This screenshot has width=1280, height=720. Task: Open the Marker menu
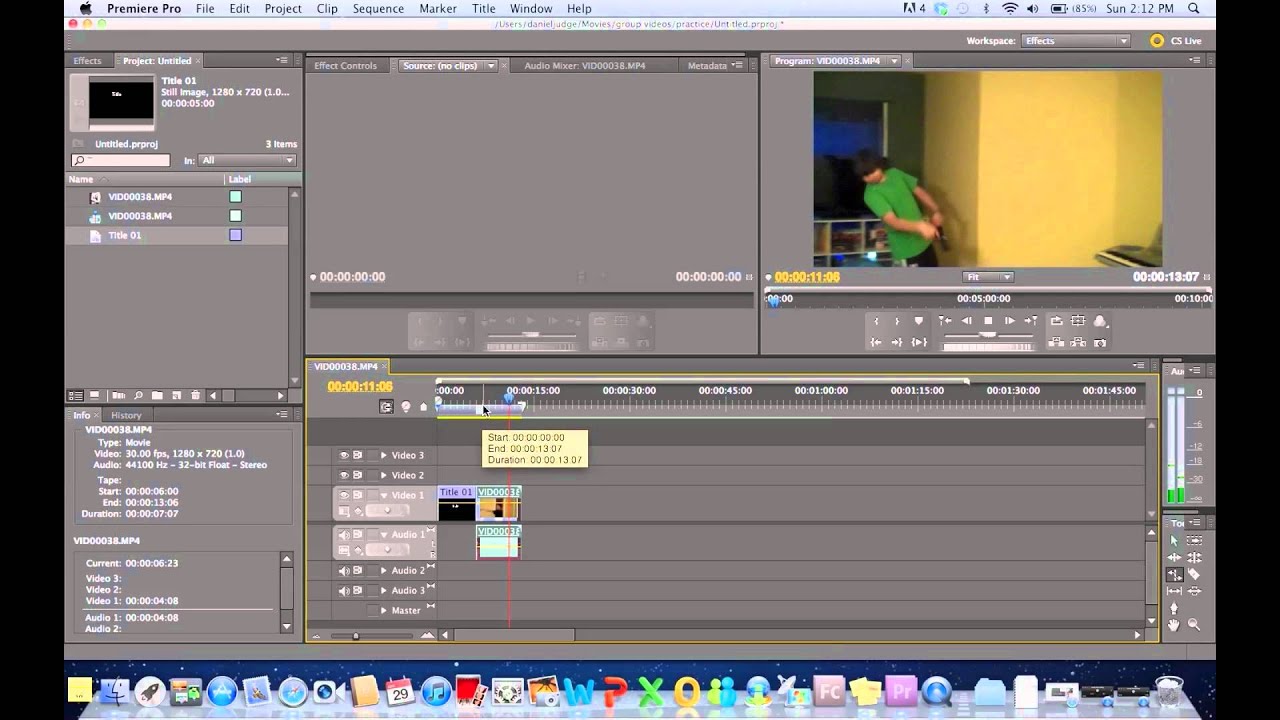pos(438,9)
